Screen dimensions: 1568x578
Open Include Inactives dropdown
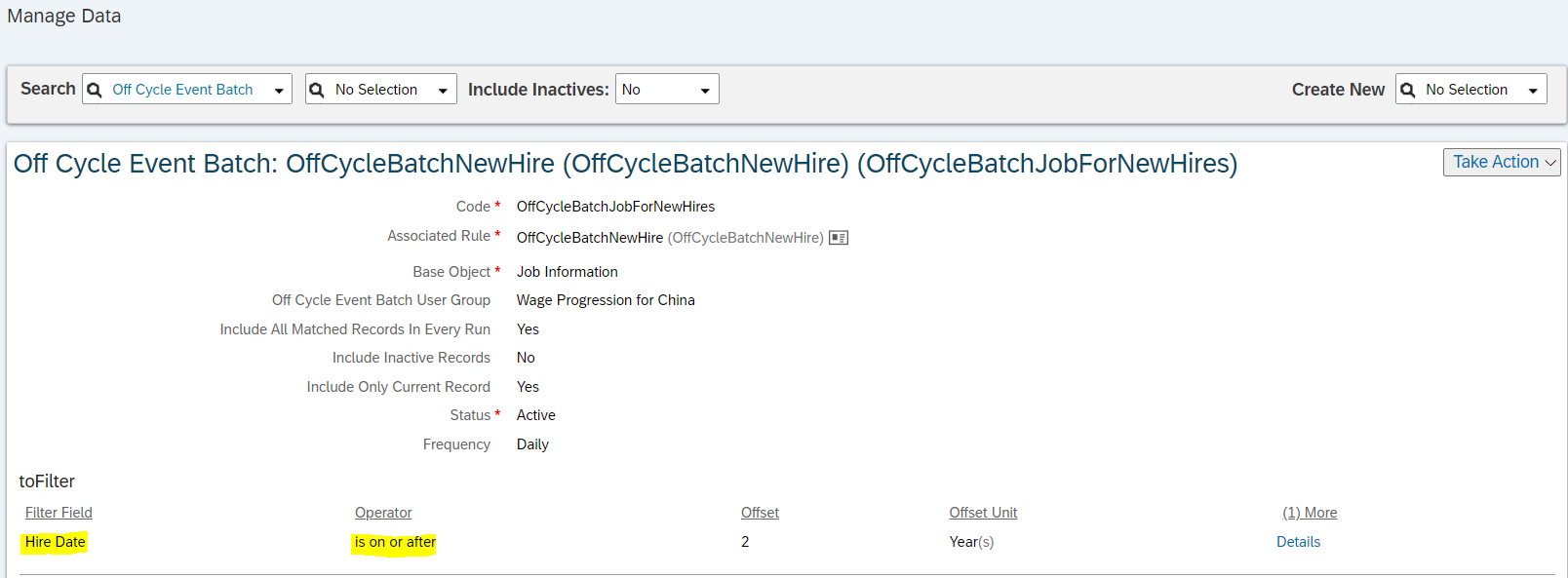(x=667, y=90)
